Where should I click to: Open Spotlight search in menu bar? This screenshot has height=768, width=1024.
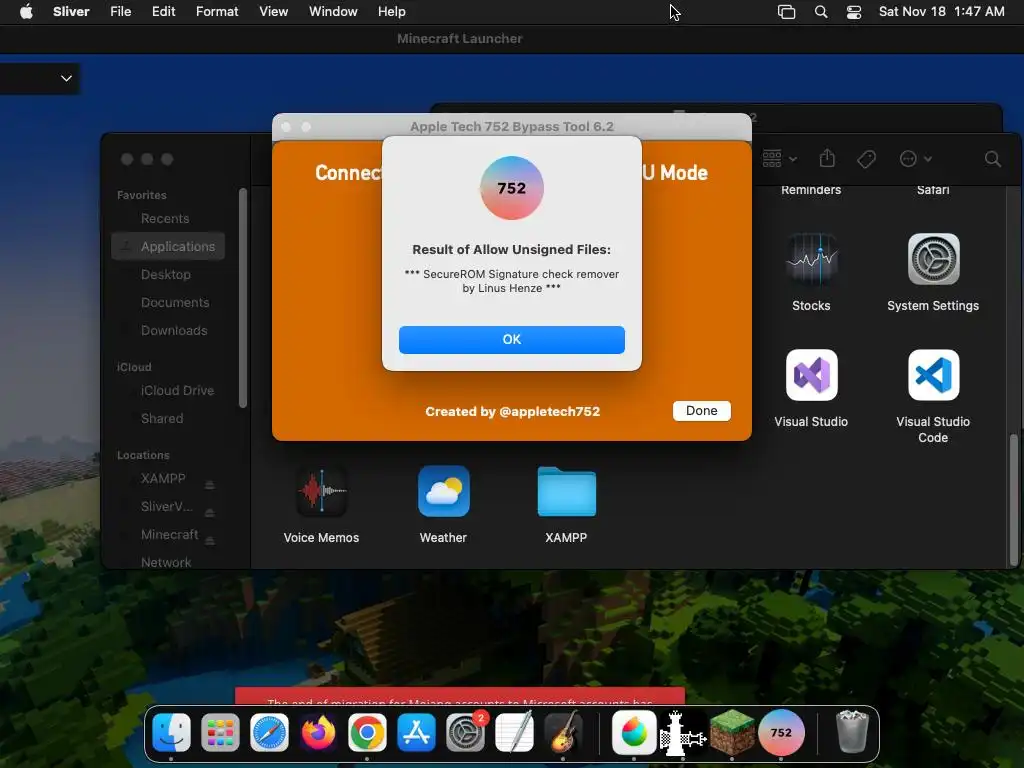point(821,12)
